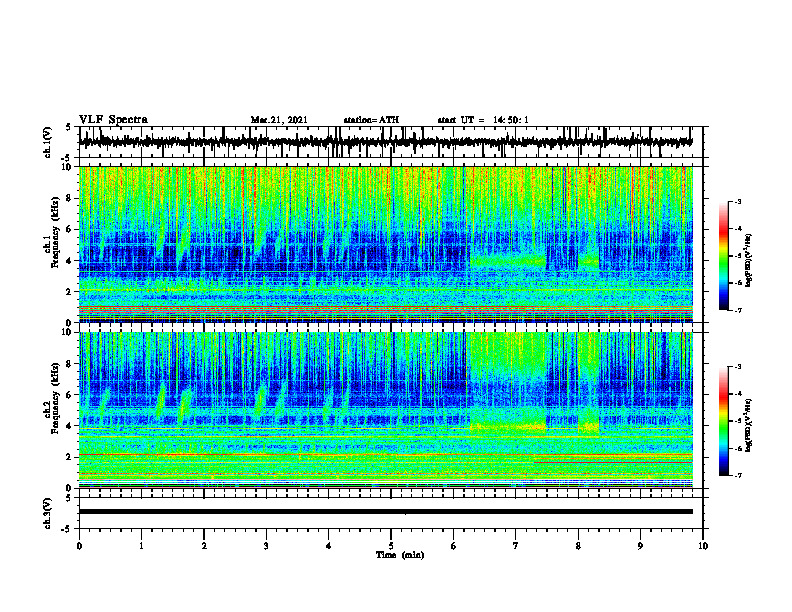Click the time axis tick label "5"
The width and height of the screenshot is (792, 612).
coord(391,546)
